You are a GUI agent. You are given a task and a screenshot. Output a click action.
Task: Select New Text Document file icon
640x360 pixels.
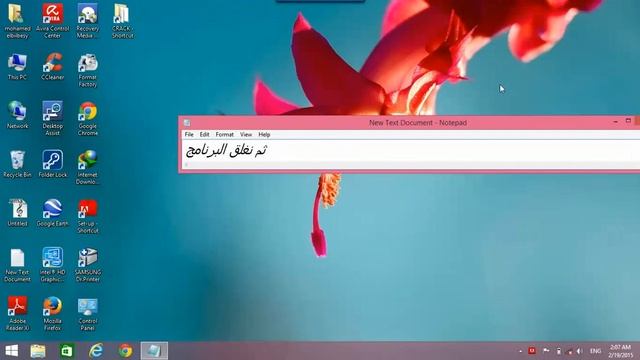[x=17, y=265]
